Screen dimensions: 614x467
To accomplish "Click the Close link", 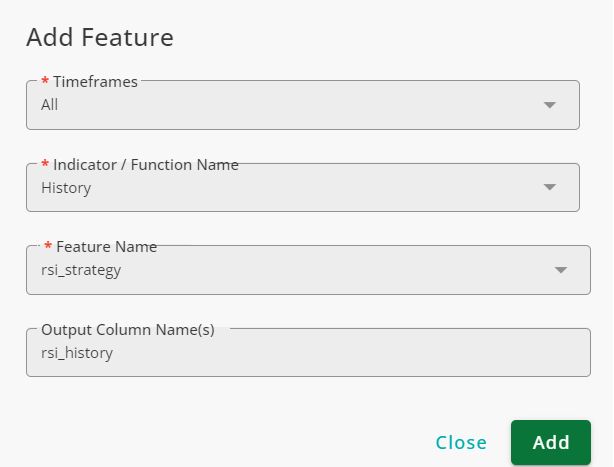I will point(461,443).
